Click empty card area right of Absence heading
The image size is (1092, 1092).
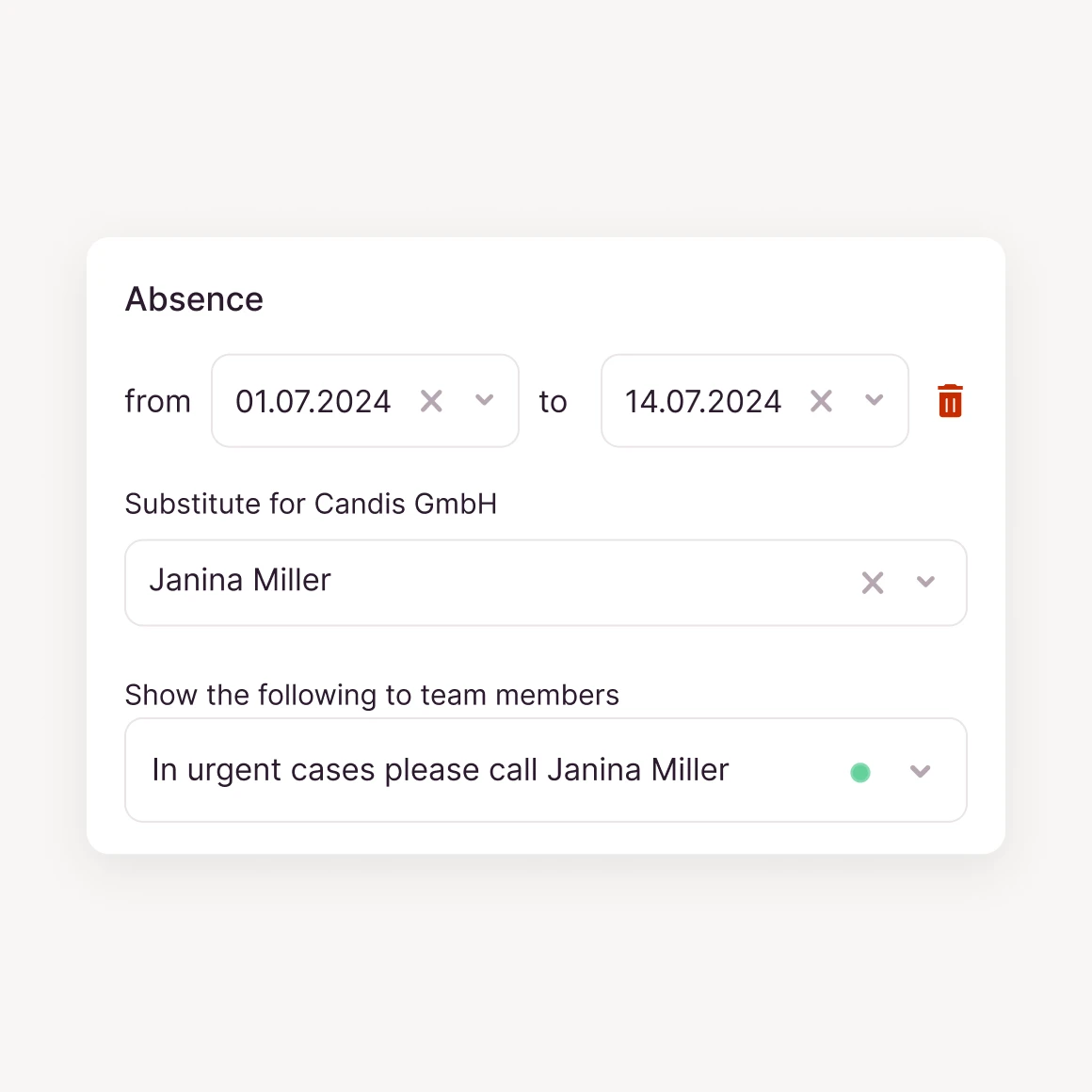pos(659,299)
